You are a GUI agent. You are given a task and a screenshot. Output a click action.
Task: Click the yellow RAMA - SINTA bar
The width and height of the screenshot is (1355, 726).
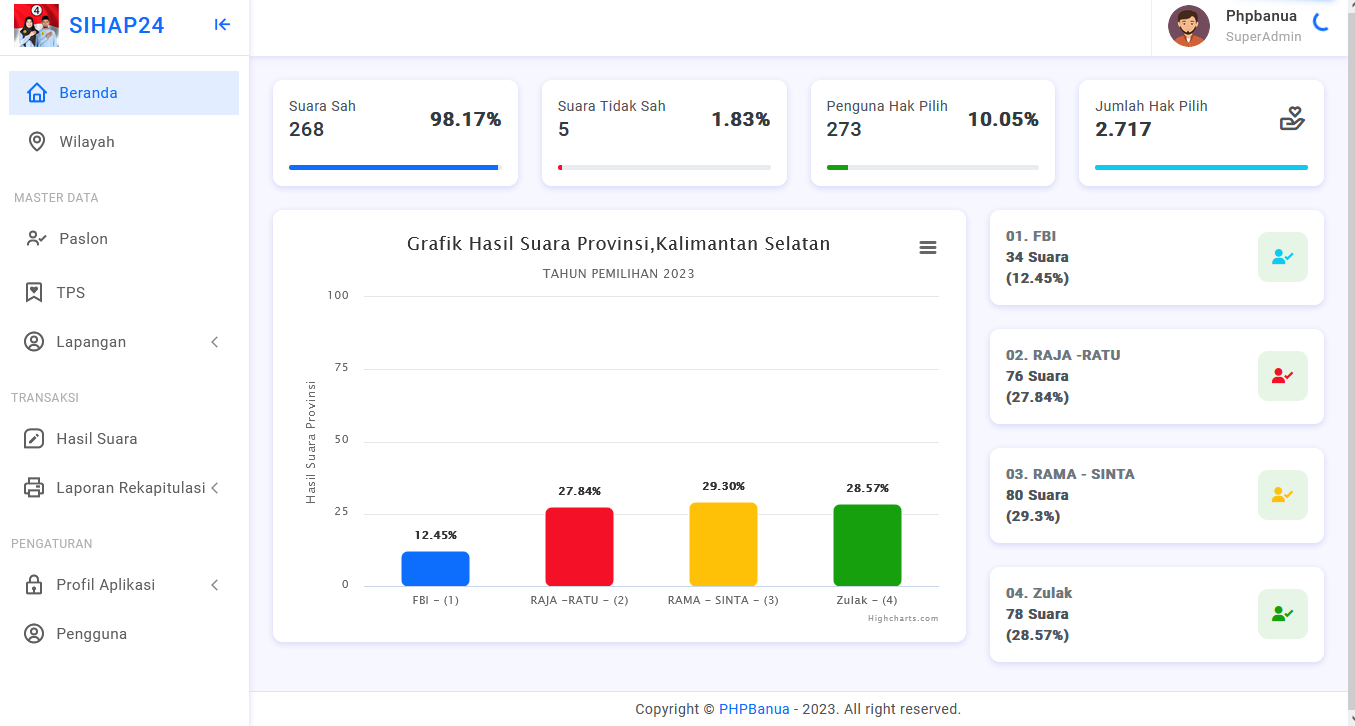(723, 544)
